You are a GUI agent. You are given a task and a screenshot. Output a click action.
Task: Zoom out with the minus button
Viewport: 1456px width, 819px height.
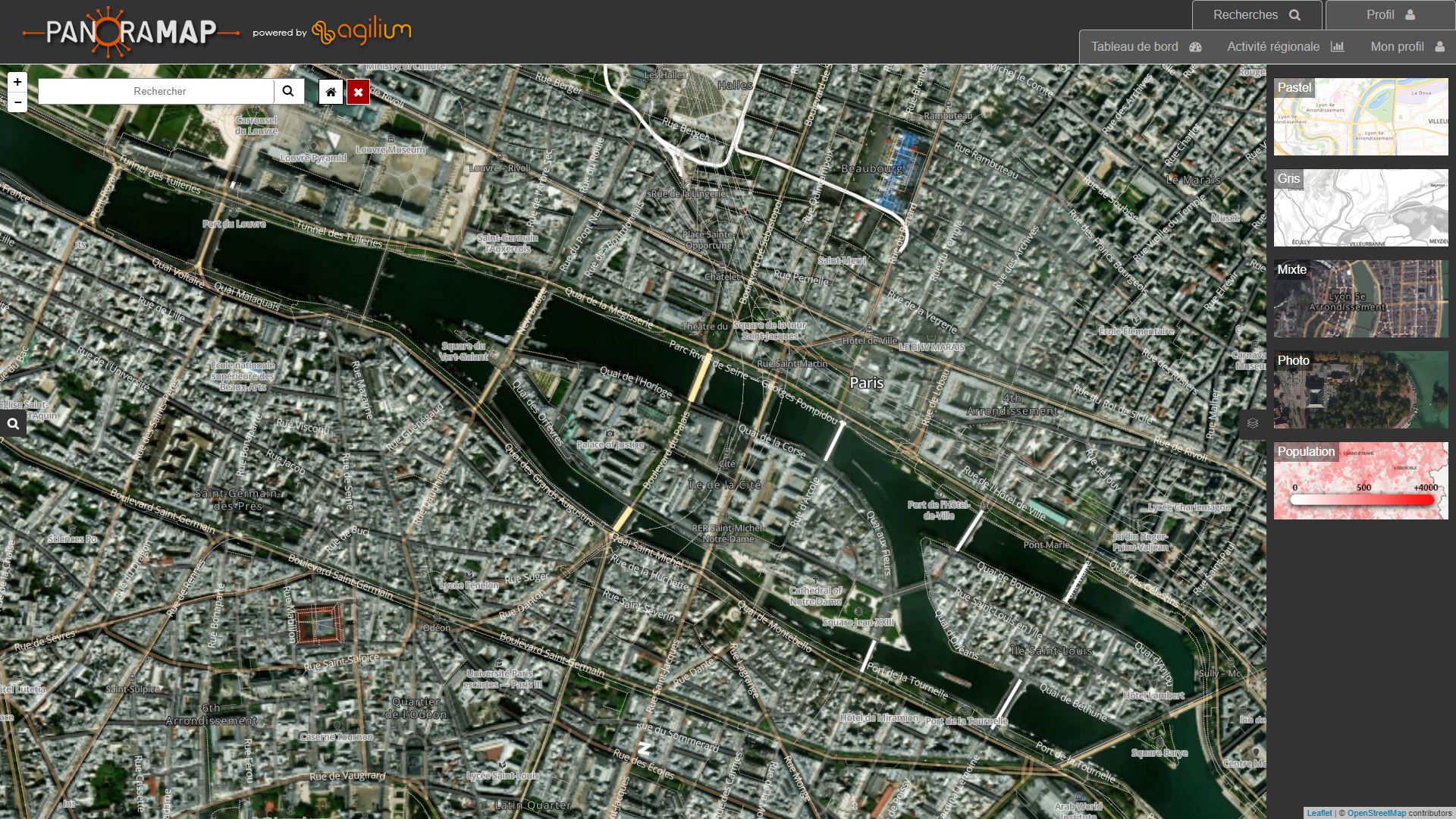17,102
